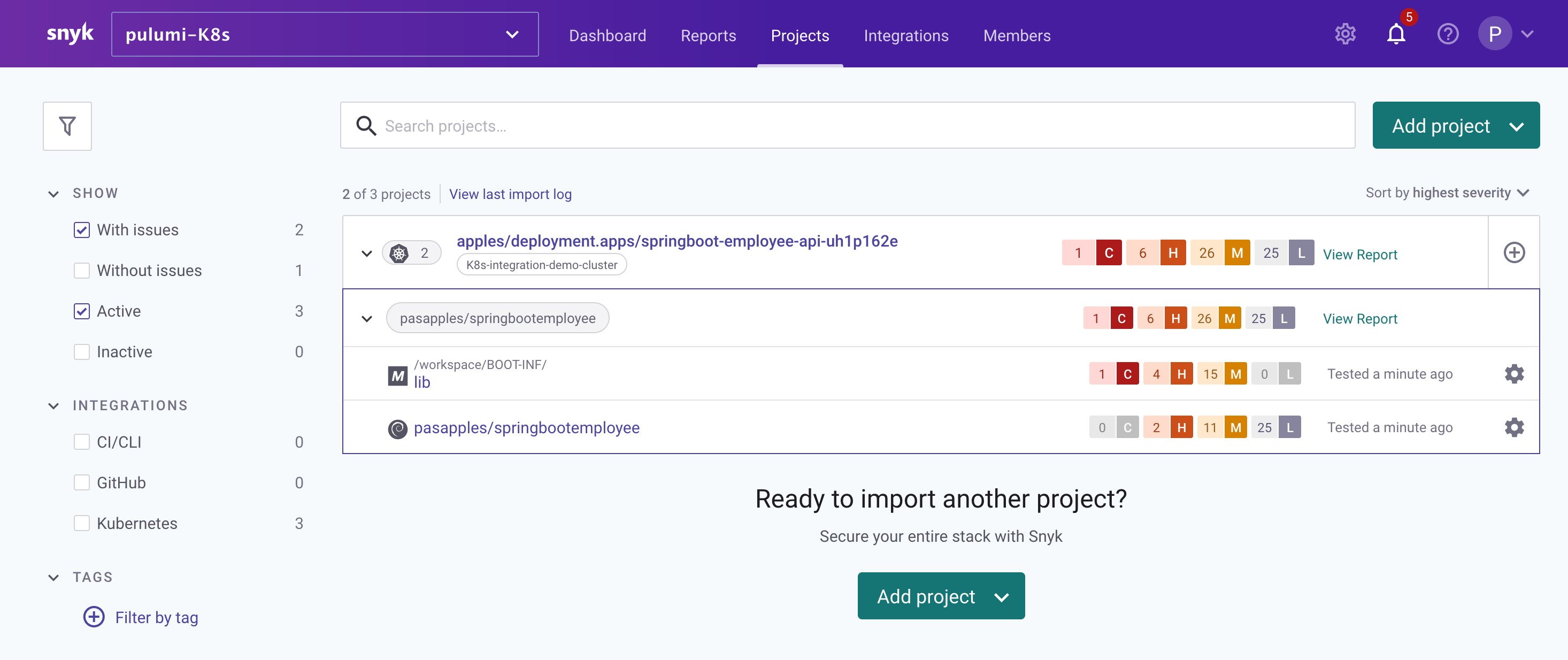Collapse the apples deployment project row
1568x660 pixels.
tap(366, 254)
